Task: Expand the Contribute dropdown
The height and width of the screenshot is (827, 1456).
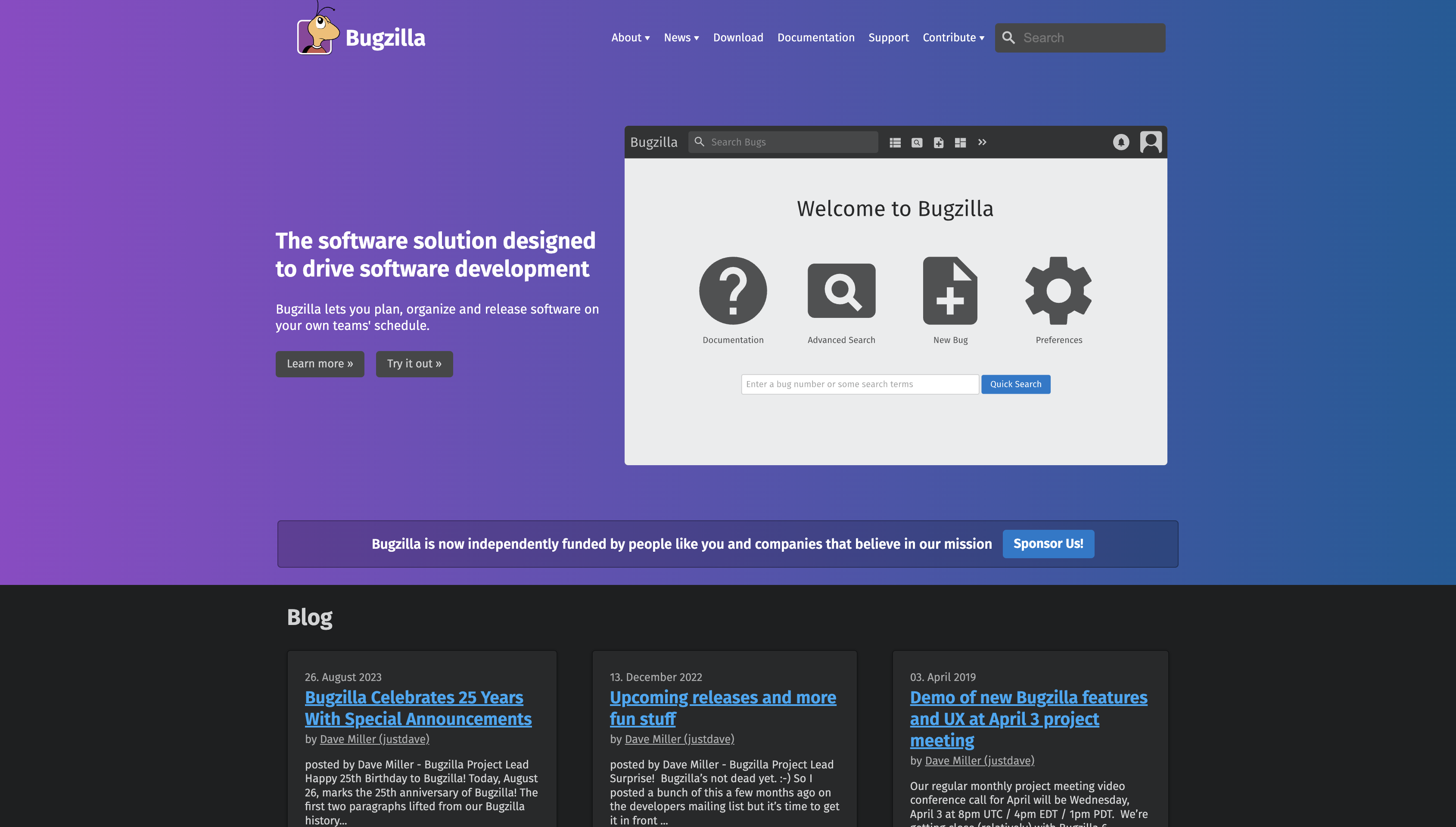Action: click(x=953, y=37)
